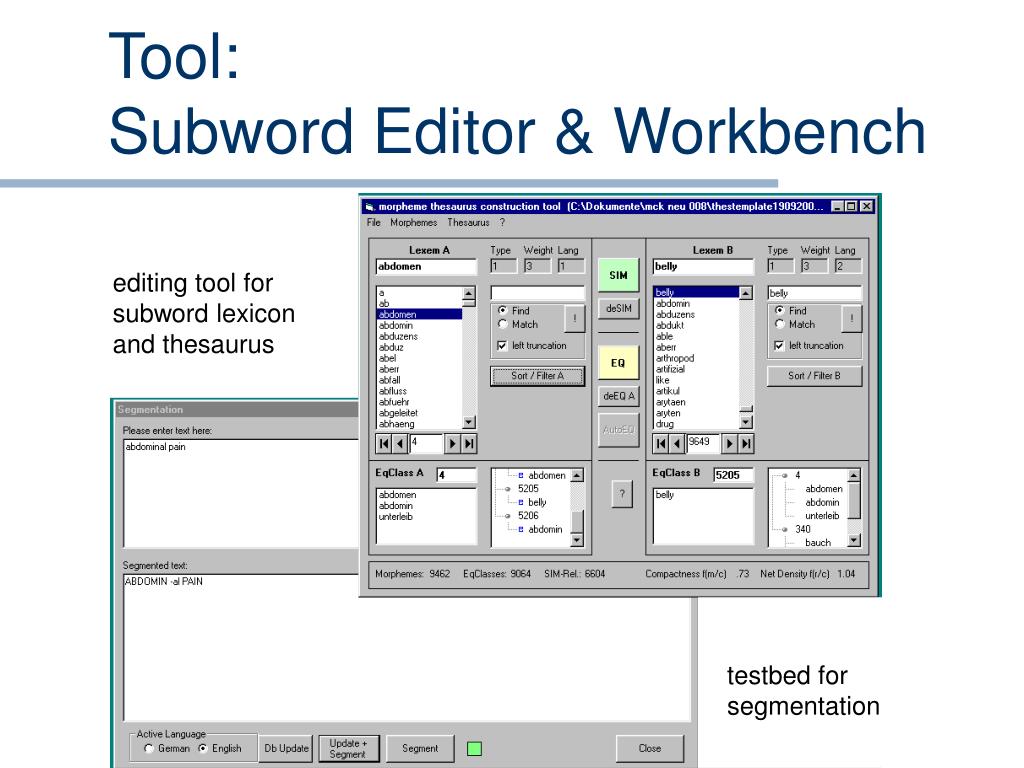Jump to last record in Lexem A navigator
The height and width of the screenshot is (768, 1024).
click(469, 443)
